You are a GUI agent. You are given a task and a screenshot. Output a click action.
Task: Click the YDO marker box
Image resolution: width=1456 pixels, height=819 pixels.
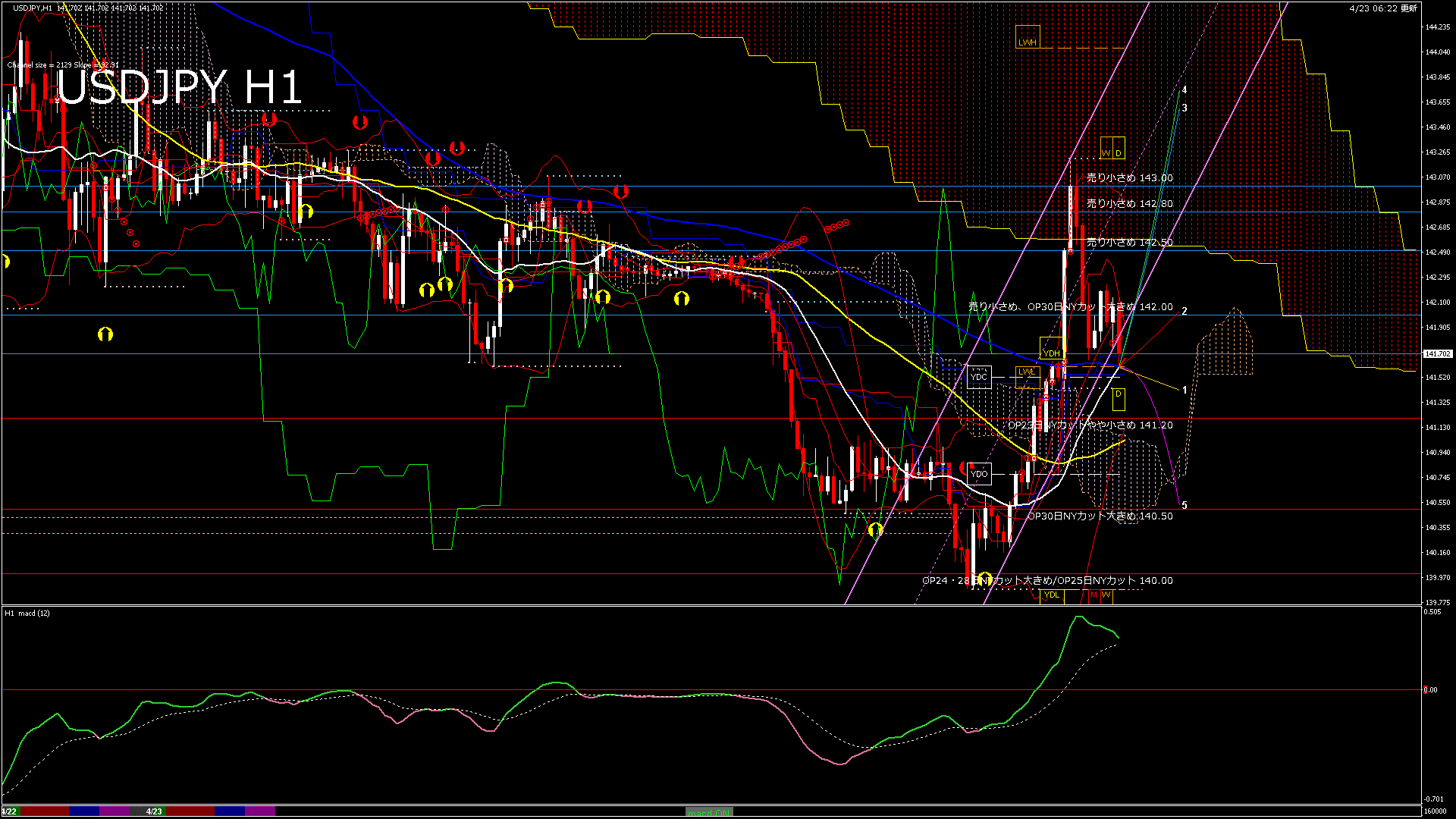coord(979,474)
